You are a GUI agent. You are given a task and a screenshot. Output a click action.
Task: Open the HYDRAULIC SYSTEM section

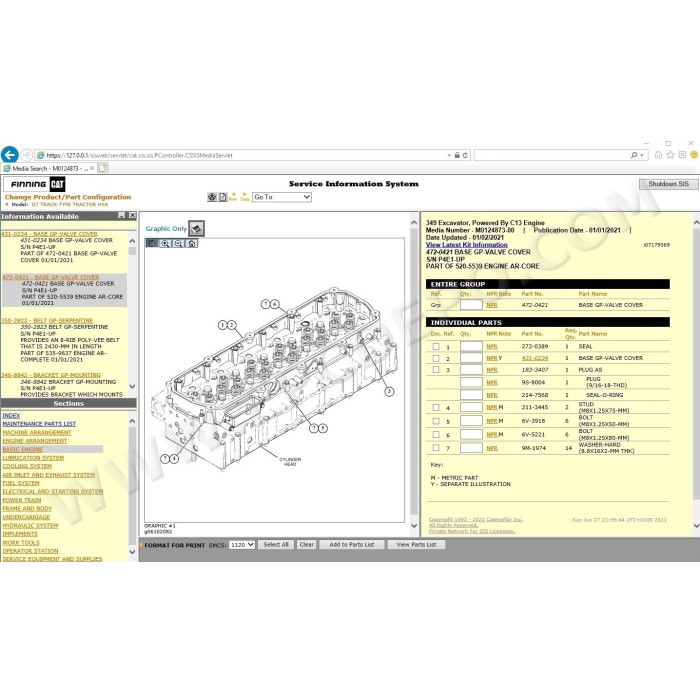click(30, 525)
